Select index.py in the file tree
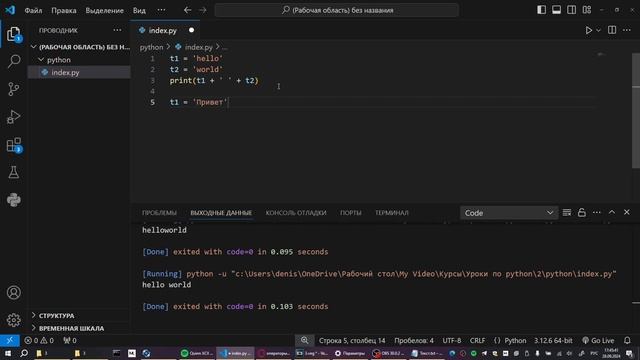Image resolution: width=640 pixels, height=360 pixels. point(79,72)
